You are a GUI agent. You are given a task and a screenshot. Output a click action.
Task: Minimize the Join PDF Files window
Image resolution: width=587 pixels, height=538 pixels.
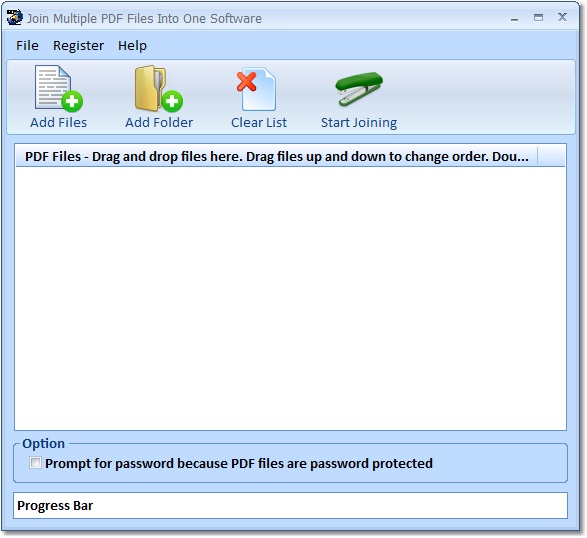(x=515, y=19)
